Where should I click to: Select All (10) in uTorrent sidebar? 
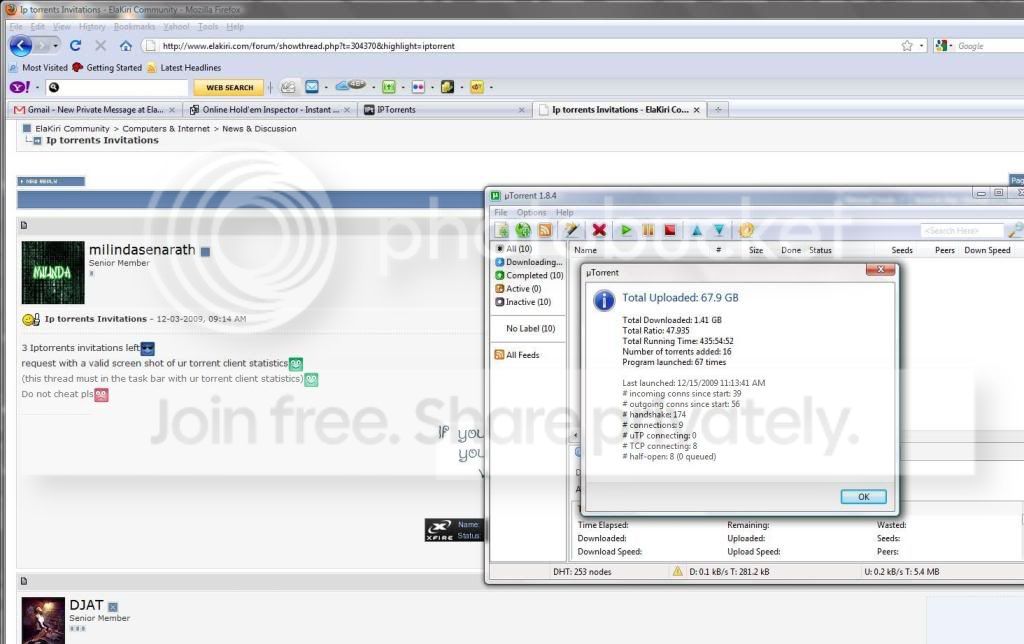coord(514,249)
